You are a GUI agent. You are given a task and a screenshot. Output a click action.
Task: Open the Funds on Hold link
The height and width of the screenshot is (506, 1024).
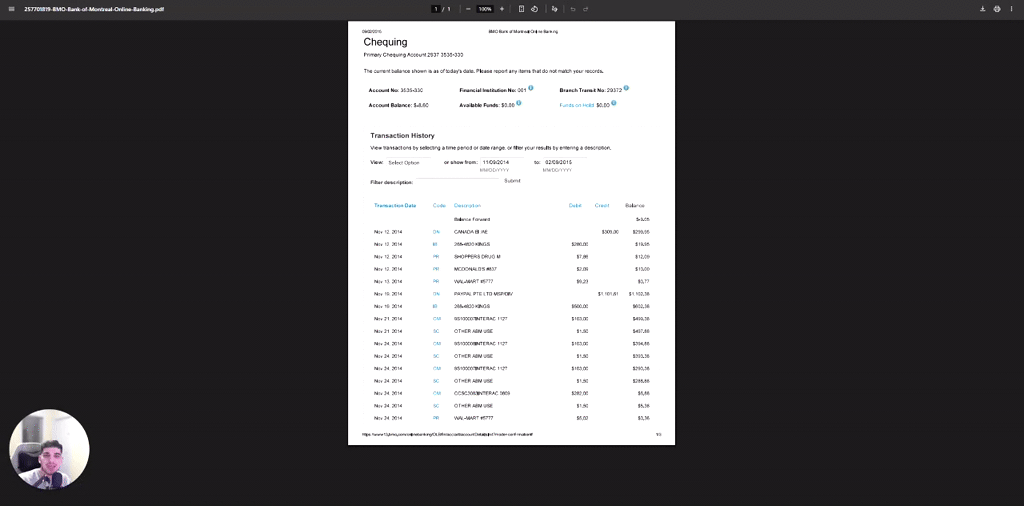click(x=577, y=105)
